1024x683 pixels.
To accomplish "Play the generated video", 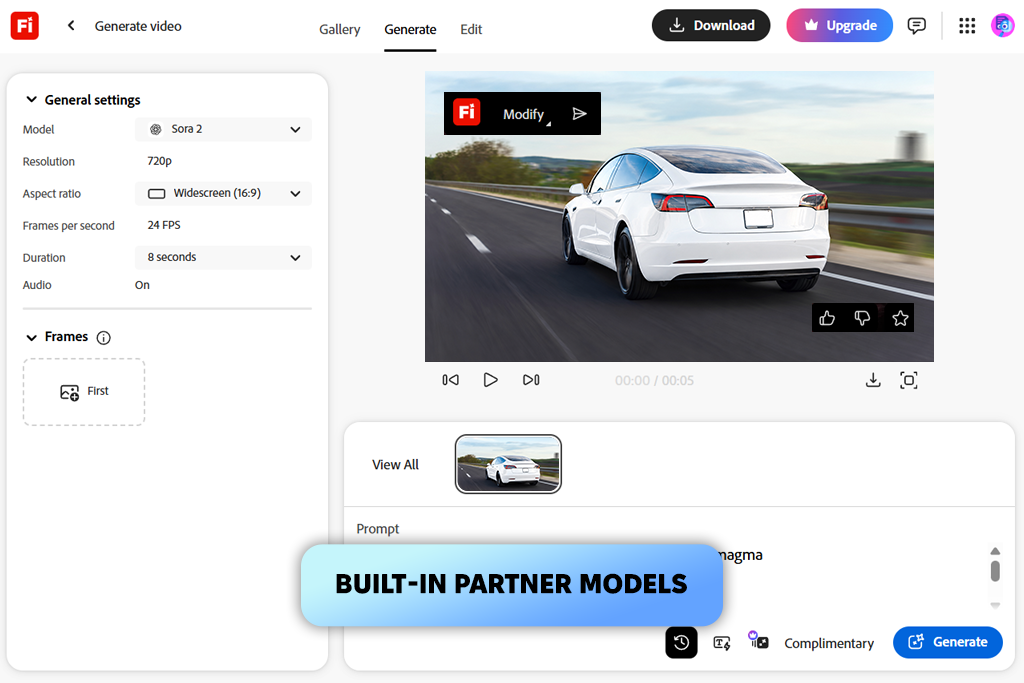I will click(490, 380).
